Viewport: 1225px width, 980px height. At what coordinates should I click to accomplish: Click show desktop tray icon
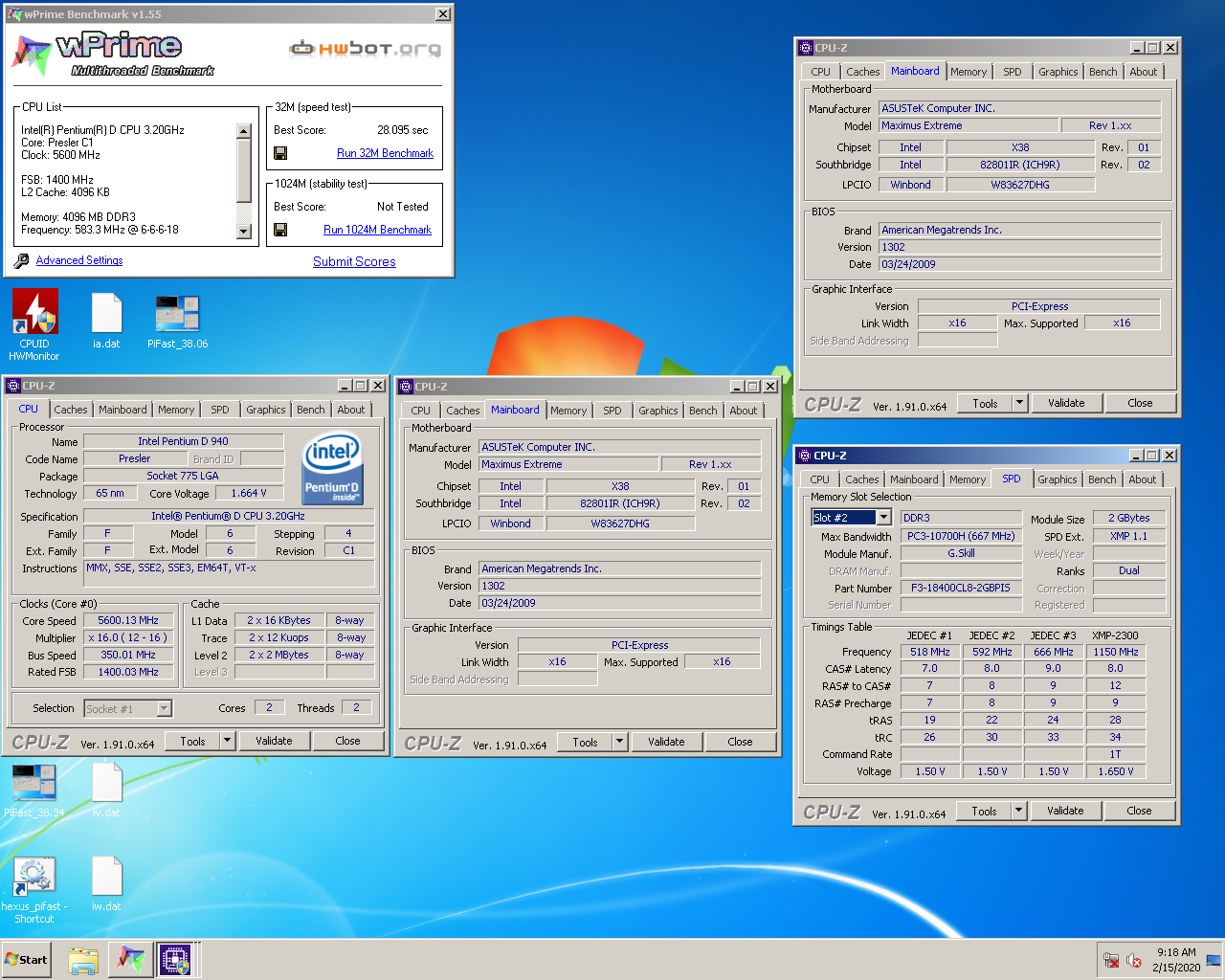point(1214,960)
